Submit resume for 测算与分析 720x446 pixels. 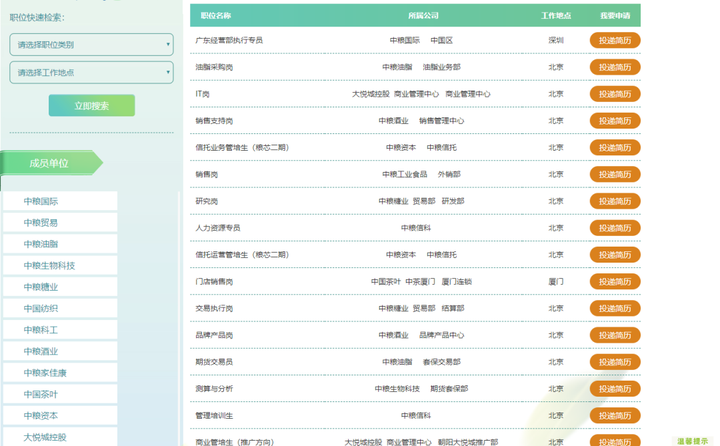click(x=615, y=389)
